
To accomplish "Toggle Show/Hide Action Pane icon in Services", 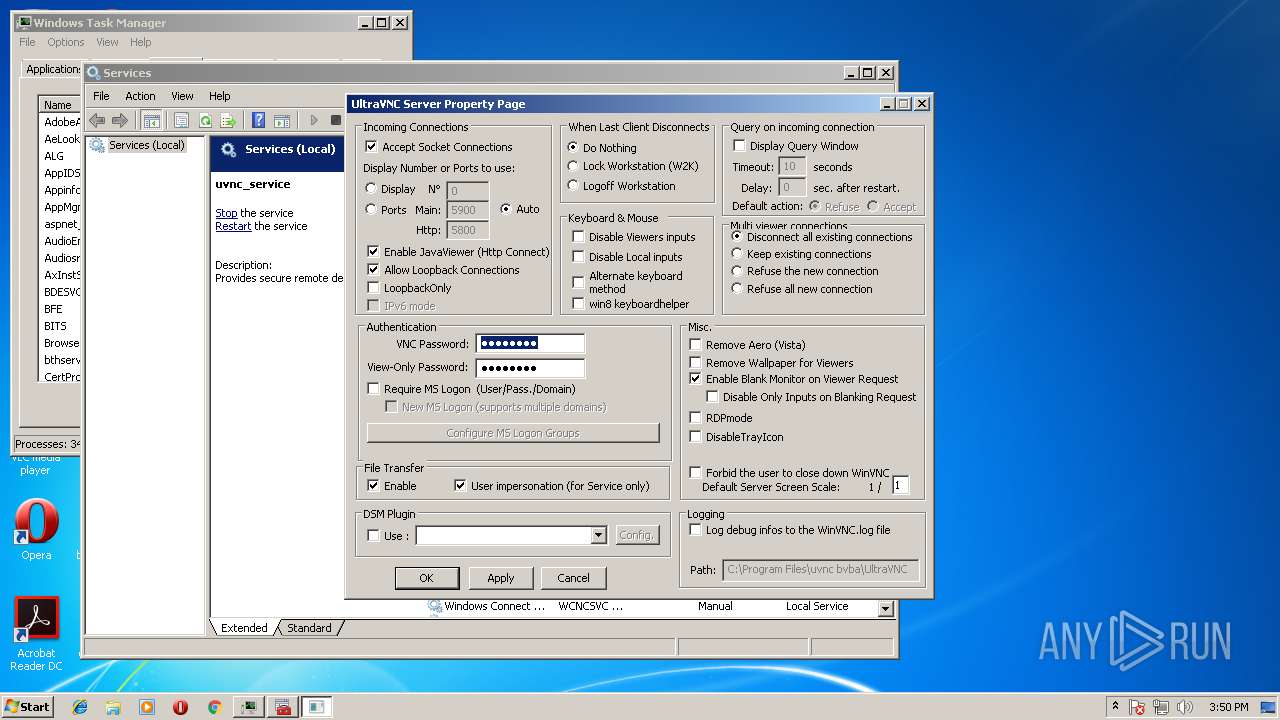I will (x=282, y=121).
